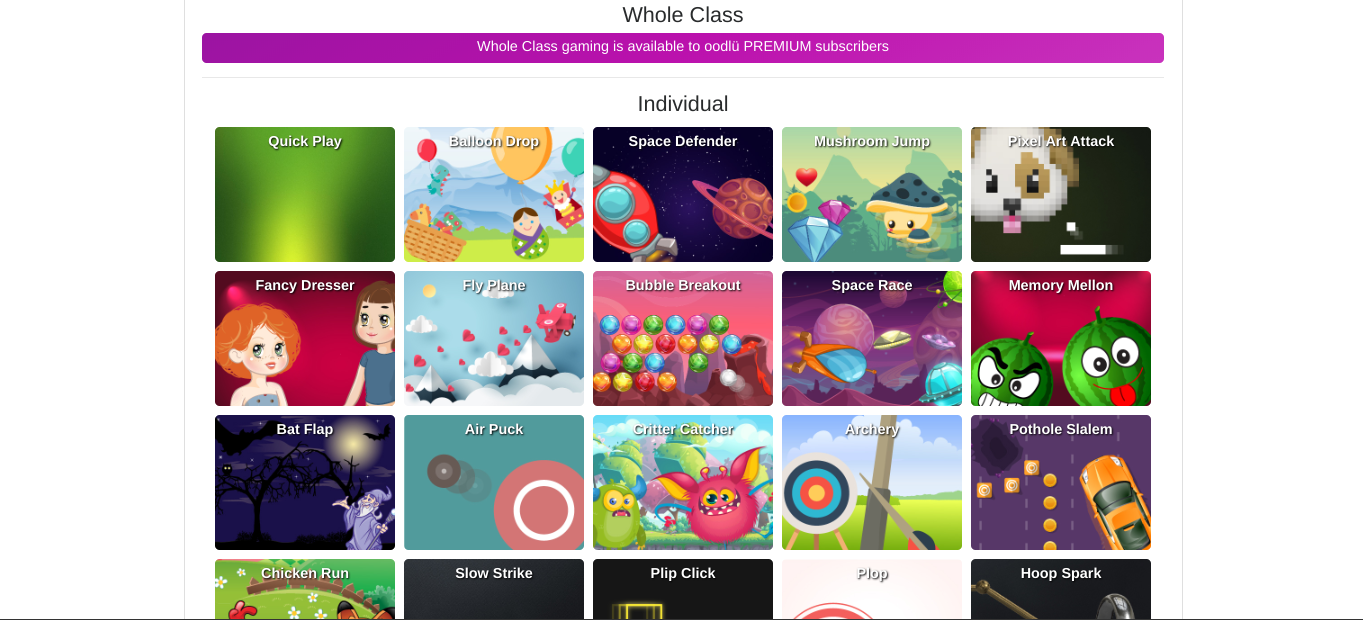The image size is (1363, 620).
Task: Open the Hoop Spark game
Action: pos(1061,589)
